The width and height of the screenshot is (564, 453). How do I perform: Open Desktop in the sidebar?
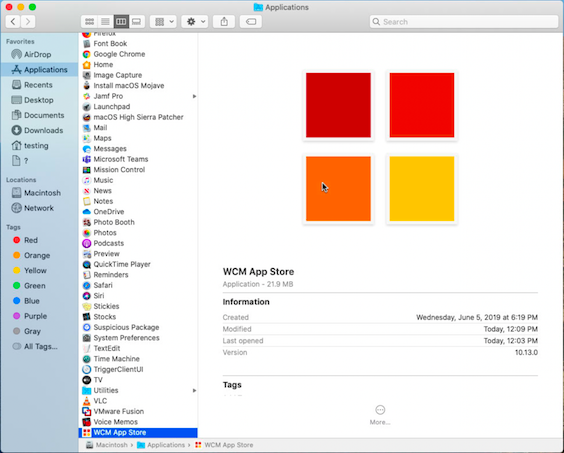(x=39, y=100)
